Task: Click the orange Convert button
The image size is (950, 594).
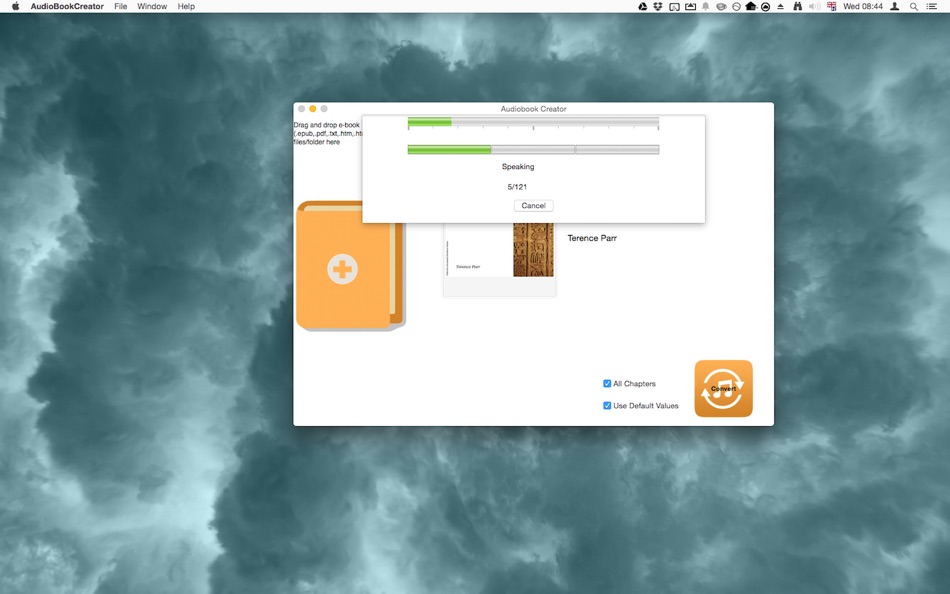Action: tap(723, 389)
